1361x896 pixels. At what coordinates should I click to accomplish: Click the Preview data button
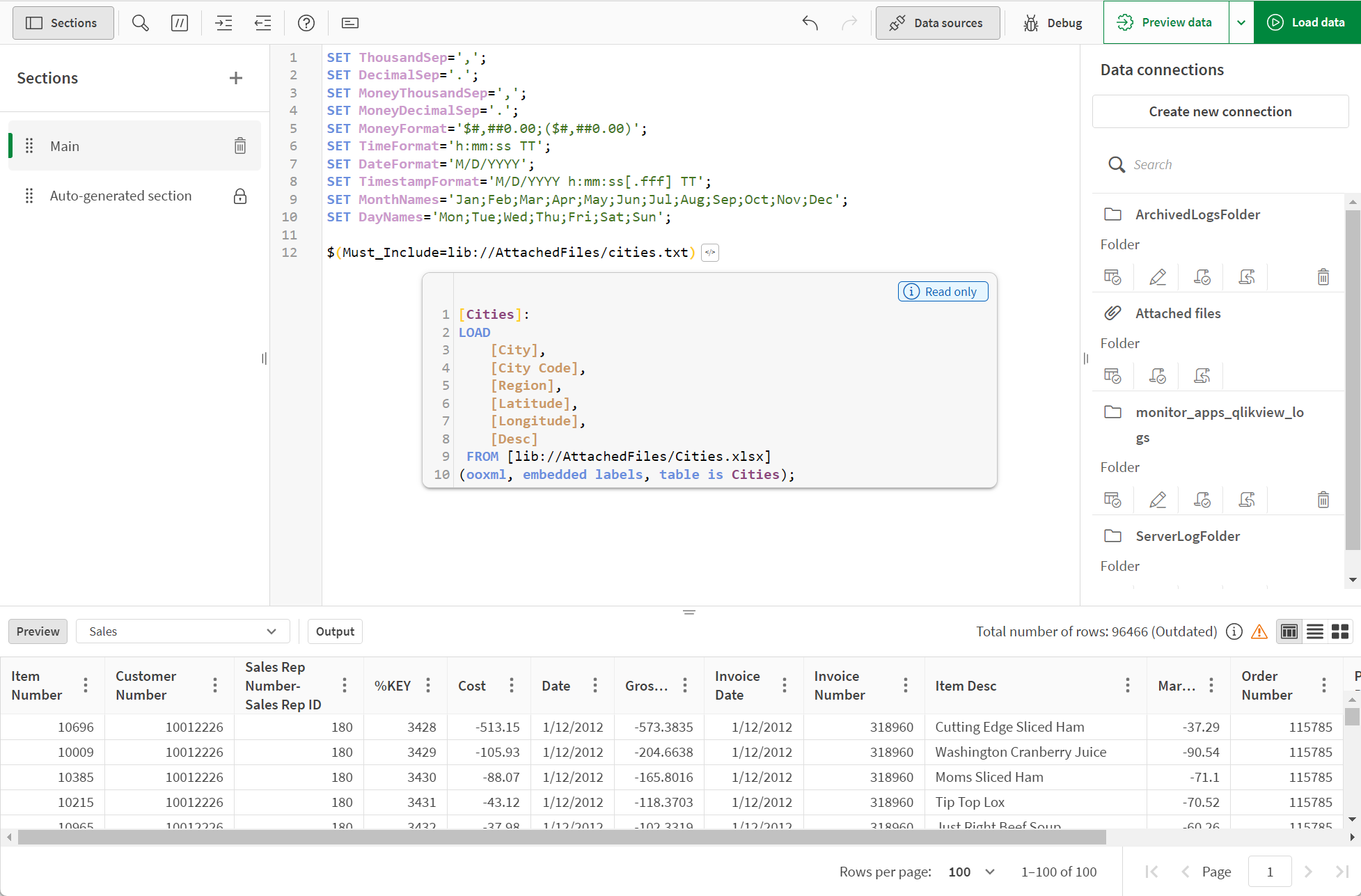coord(1165,22)
